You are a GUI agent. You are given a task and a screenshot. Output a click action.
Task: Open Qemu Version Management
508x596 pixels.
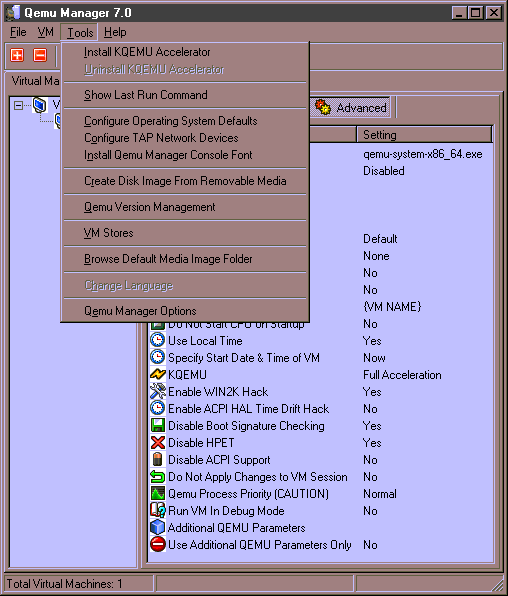click(185, 207)
